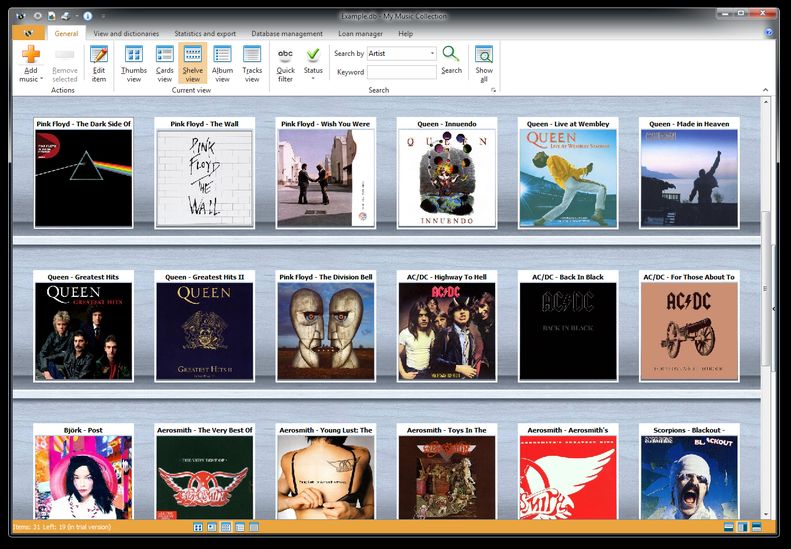Click the ribbon help icon at right
Image resolution: width=791 pixels, height=549 pixels.
769,32
